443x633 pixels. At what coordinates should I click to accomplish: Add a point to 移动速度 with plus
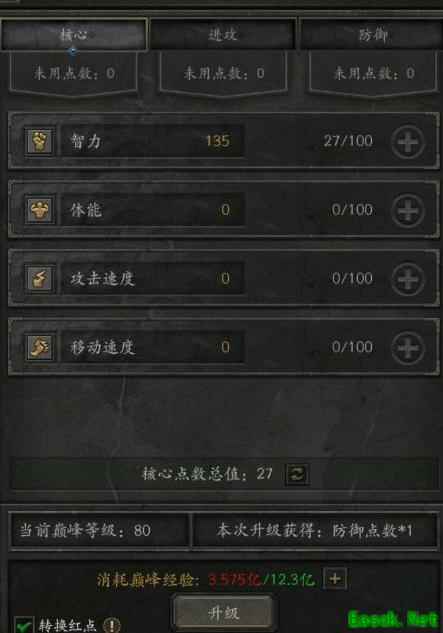tap(408, 348)
